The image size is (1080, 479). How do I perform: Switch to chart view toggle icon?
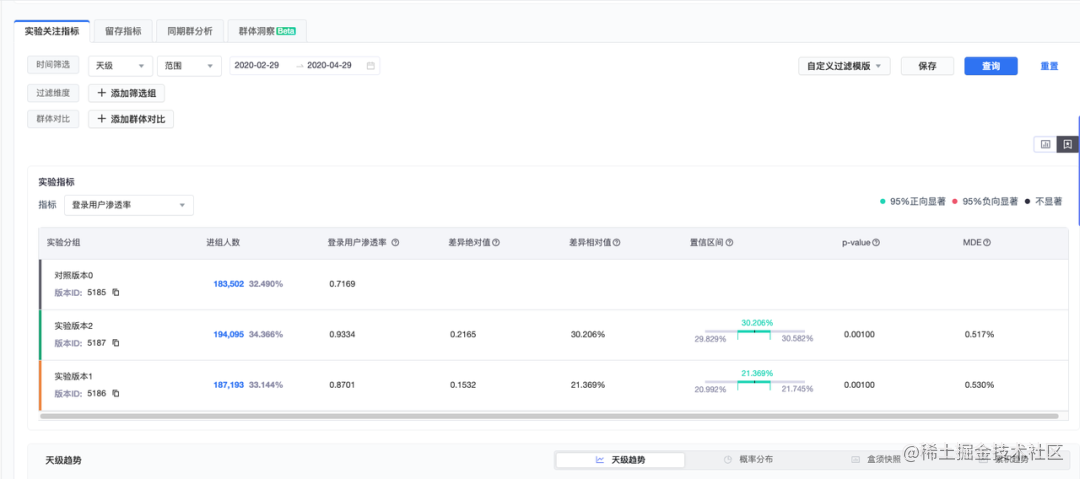click(x=1045, y=144)
